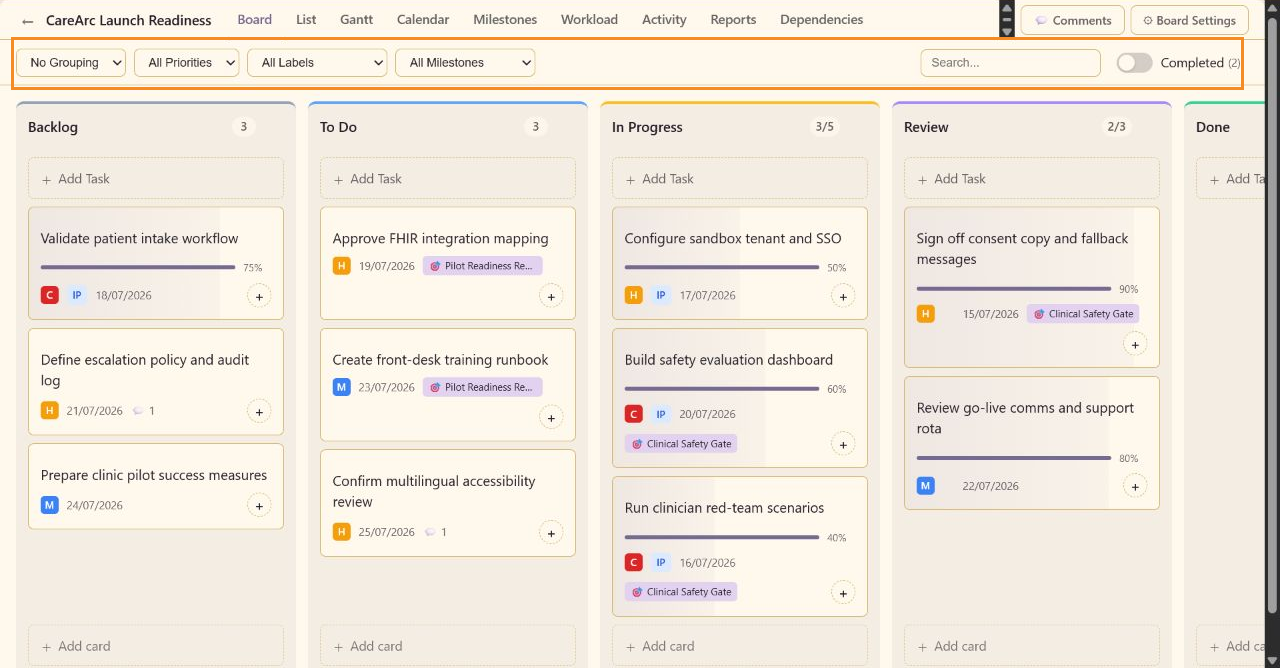Switch to the Calendar tab

pos(423,19)
